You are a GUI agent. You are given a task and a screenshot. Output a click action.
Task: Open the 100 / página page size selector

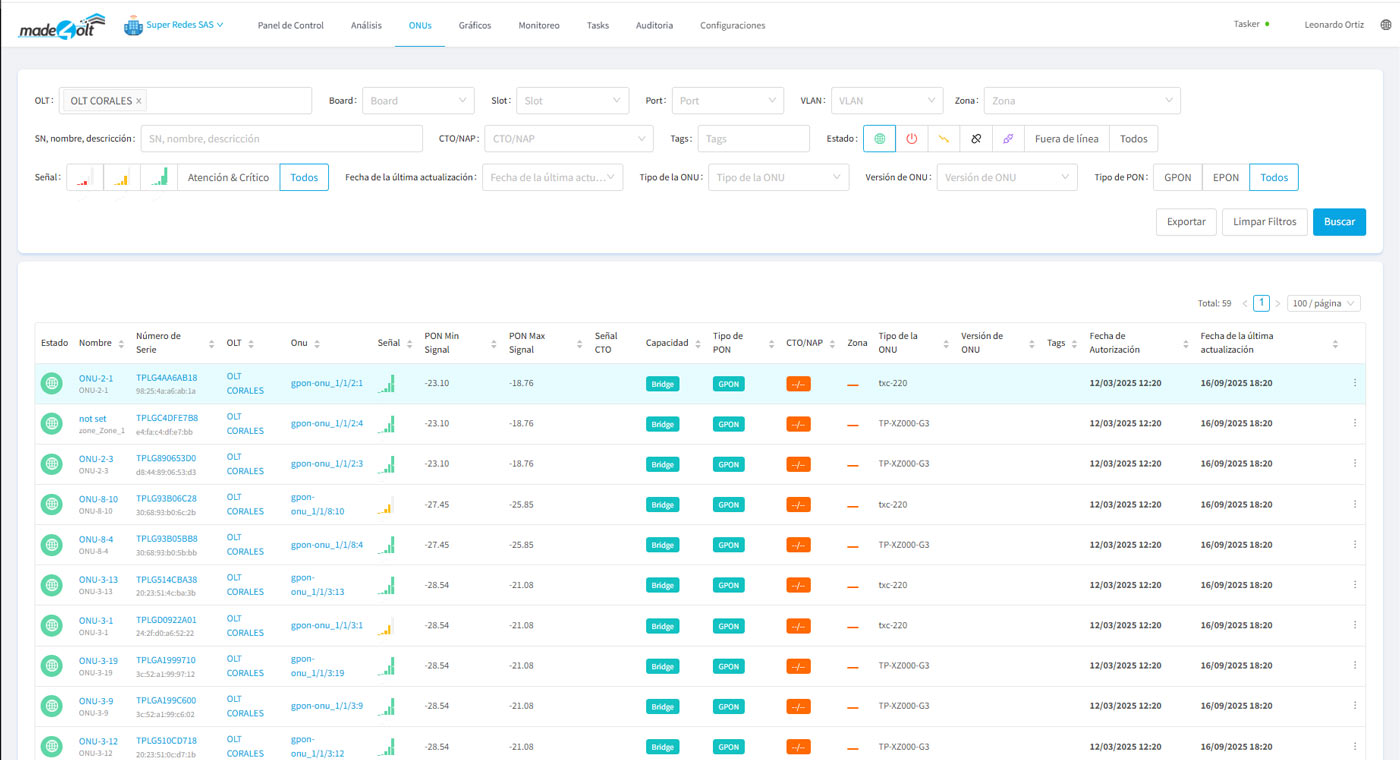point(1323,303)
